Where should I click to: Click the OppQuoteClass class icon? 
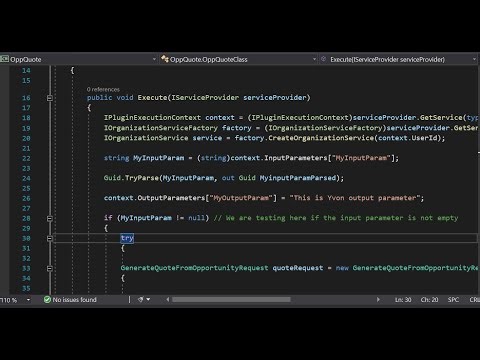coord(165,59)
